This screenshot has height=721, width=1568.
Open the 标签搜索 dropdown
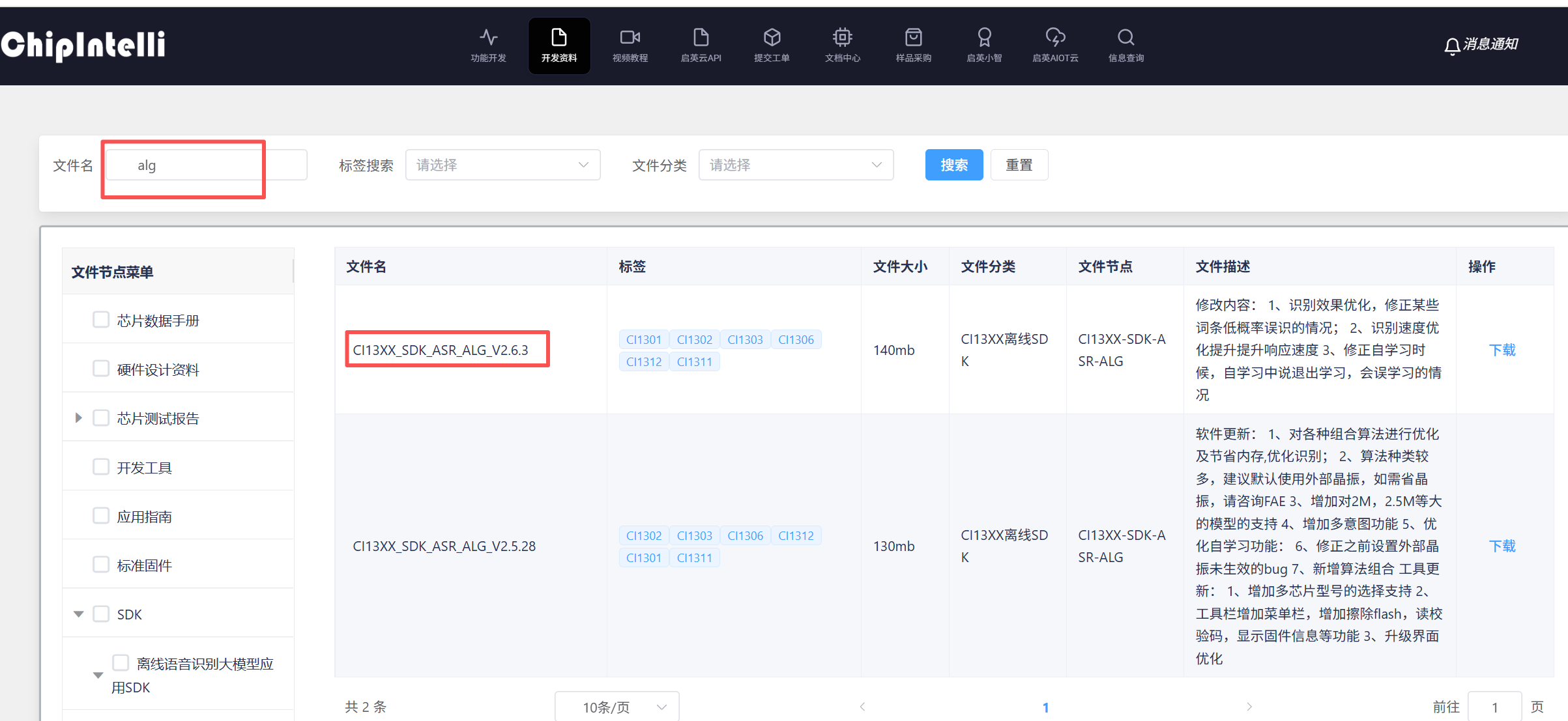click(502, 165)
